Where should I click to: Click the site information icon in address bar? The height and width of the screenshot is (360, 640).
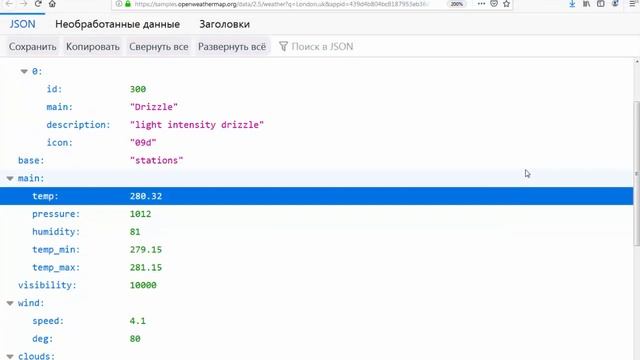[x=119, y=4]
